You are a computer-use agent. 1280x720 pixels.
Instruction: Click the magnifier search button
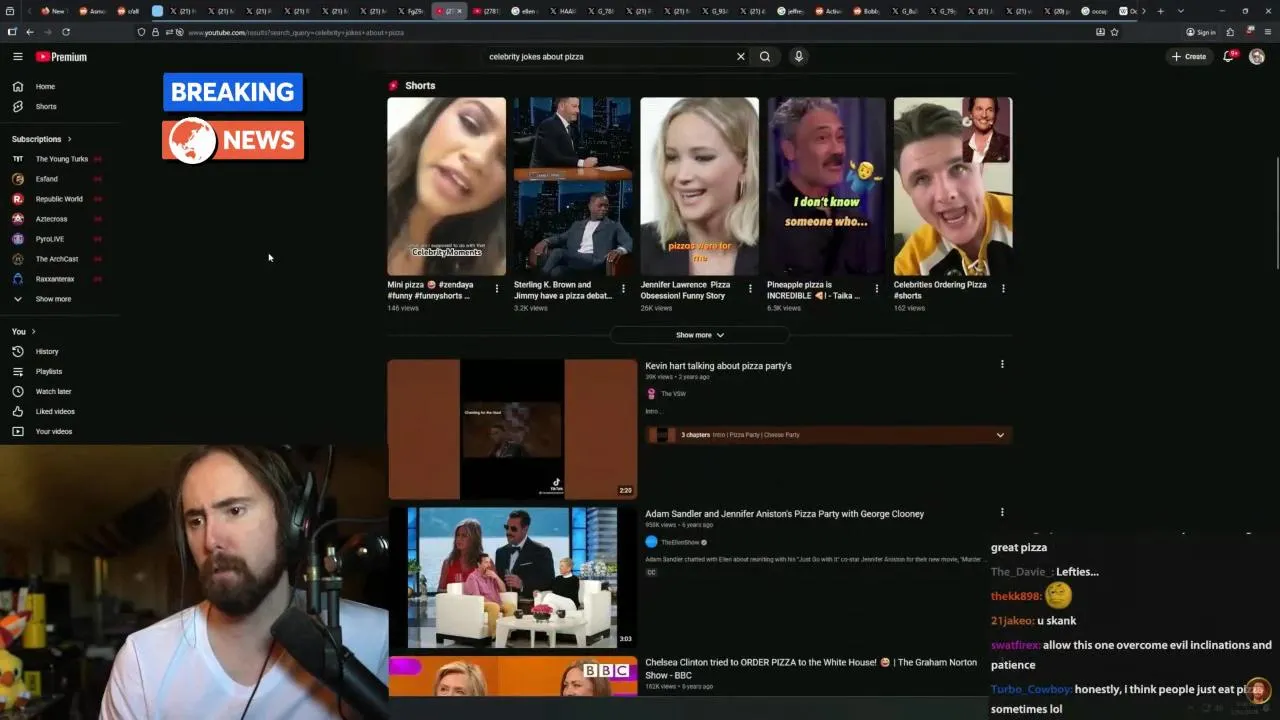tap(765, 57)
